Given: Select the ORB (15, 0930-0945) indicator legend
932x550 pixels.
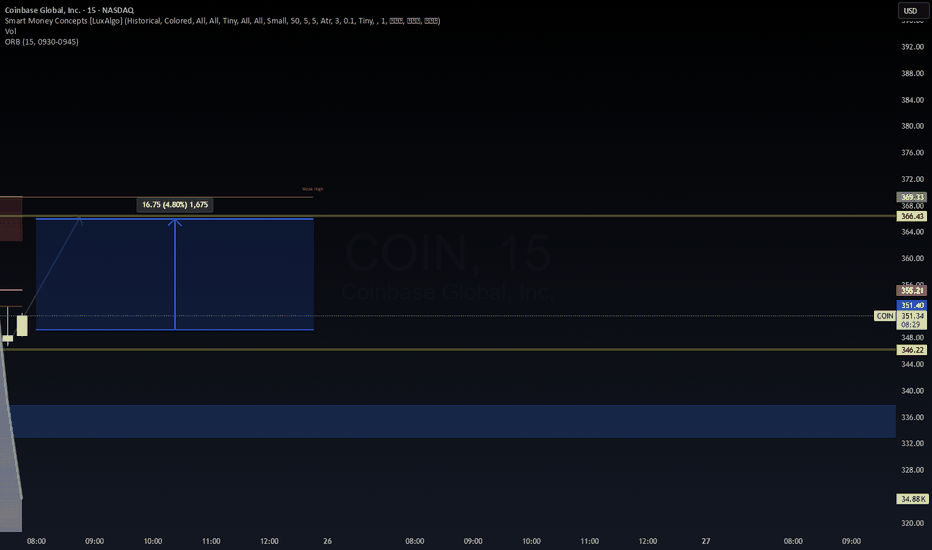Looking at the screenshot, I should point(42,42).
